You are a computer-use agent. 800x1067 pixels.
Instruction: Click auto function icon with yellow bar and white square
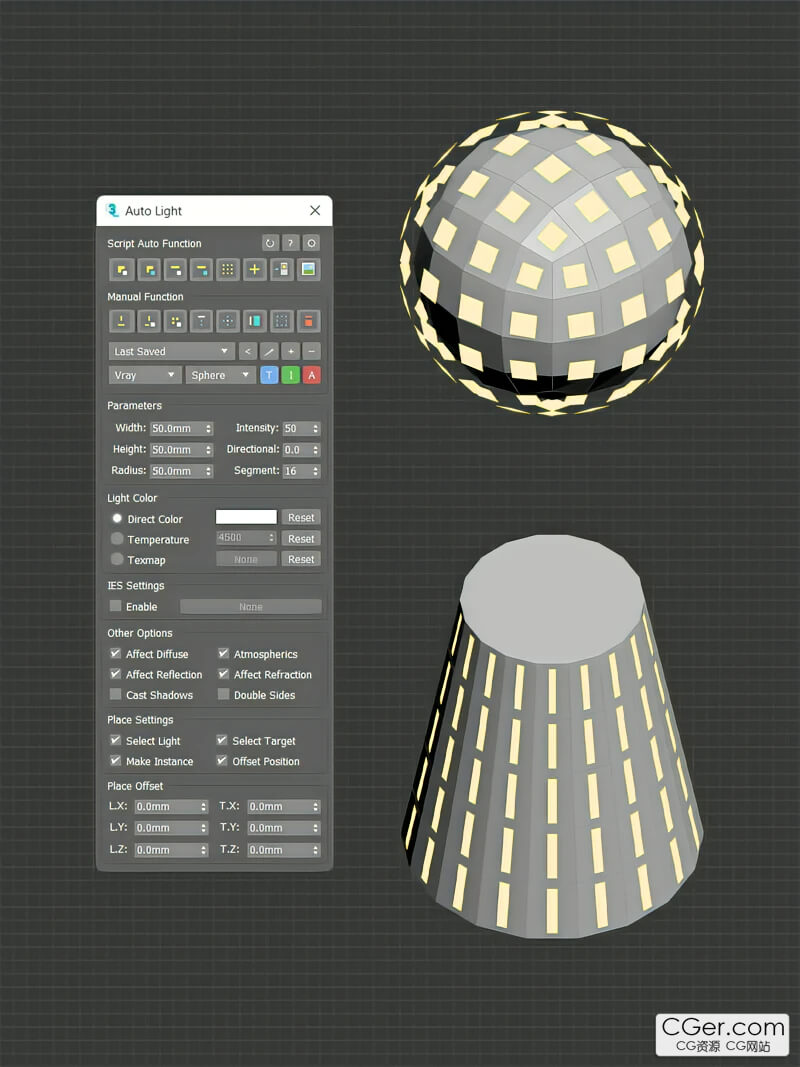(x=175, y=269)
